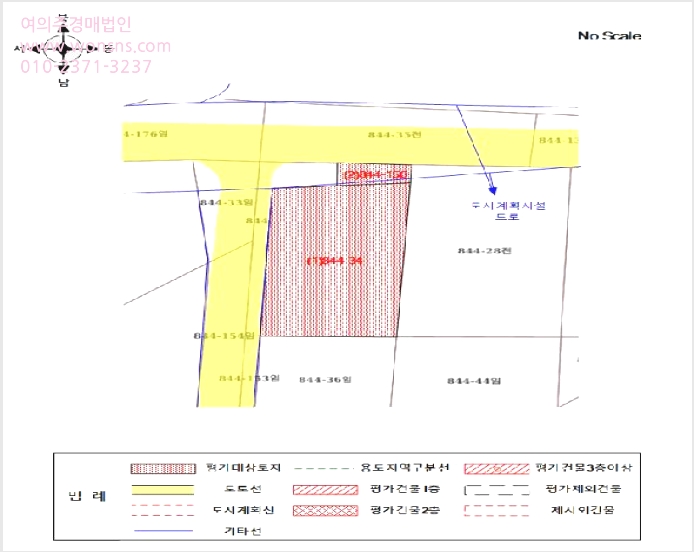Select the red (1)844-34 parcel label

(x=335, y=260)
